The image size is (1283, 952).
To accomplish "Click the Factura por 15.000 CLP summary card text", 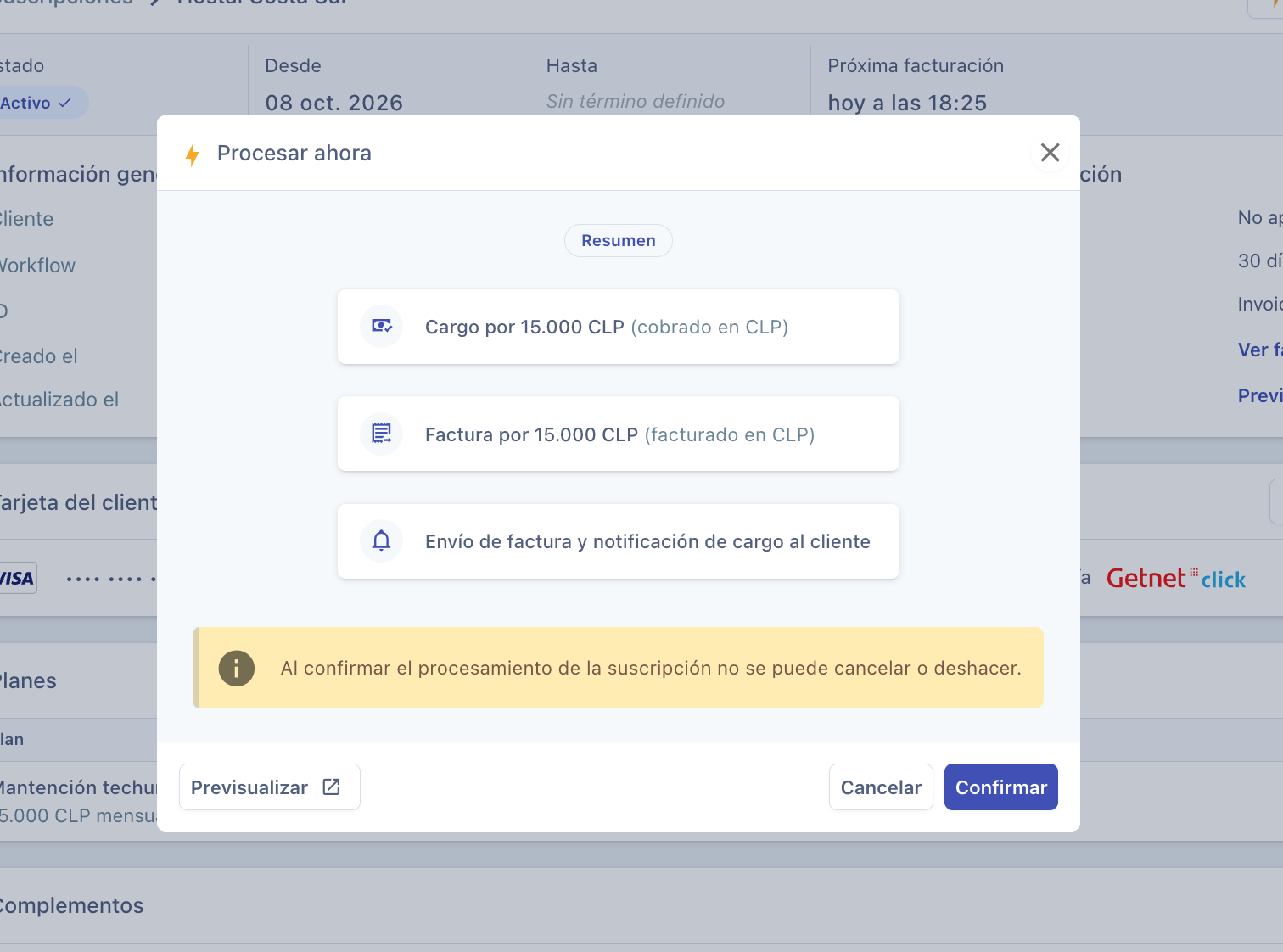I will (619, 435).
